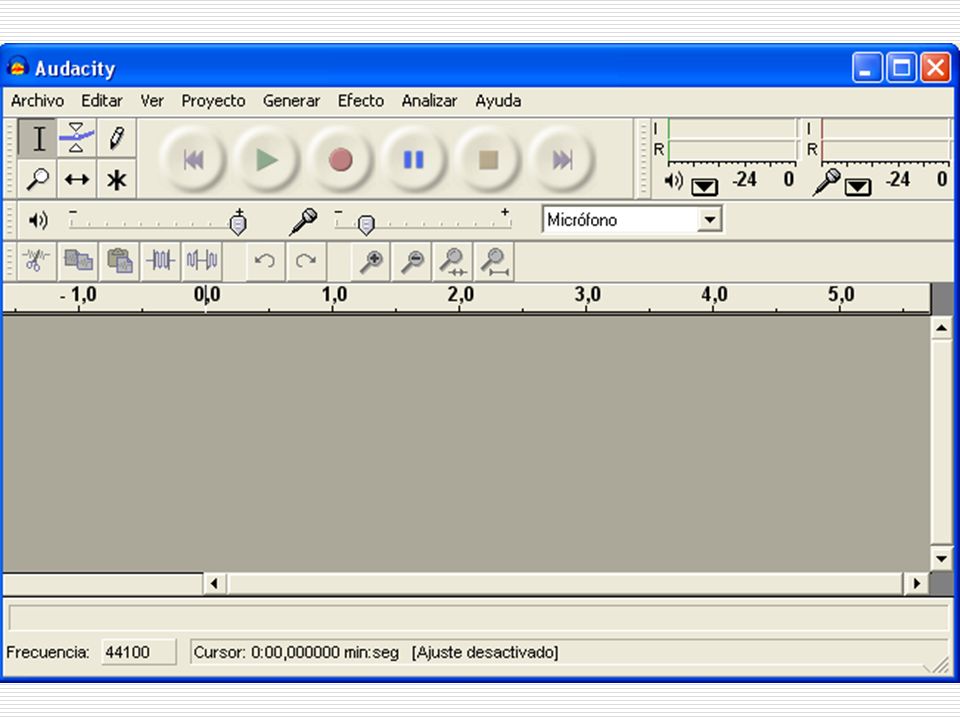Select the Multi-tool asterisk
Image resolution: width=960 pixels, height=720 pixels.
pos(116,179)
